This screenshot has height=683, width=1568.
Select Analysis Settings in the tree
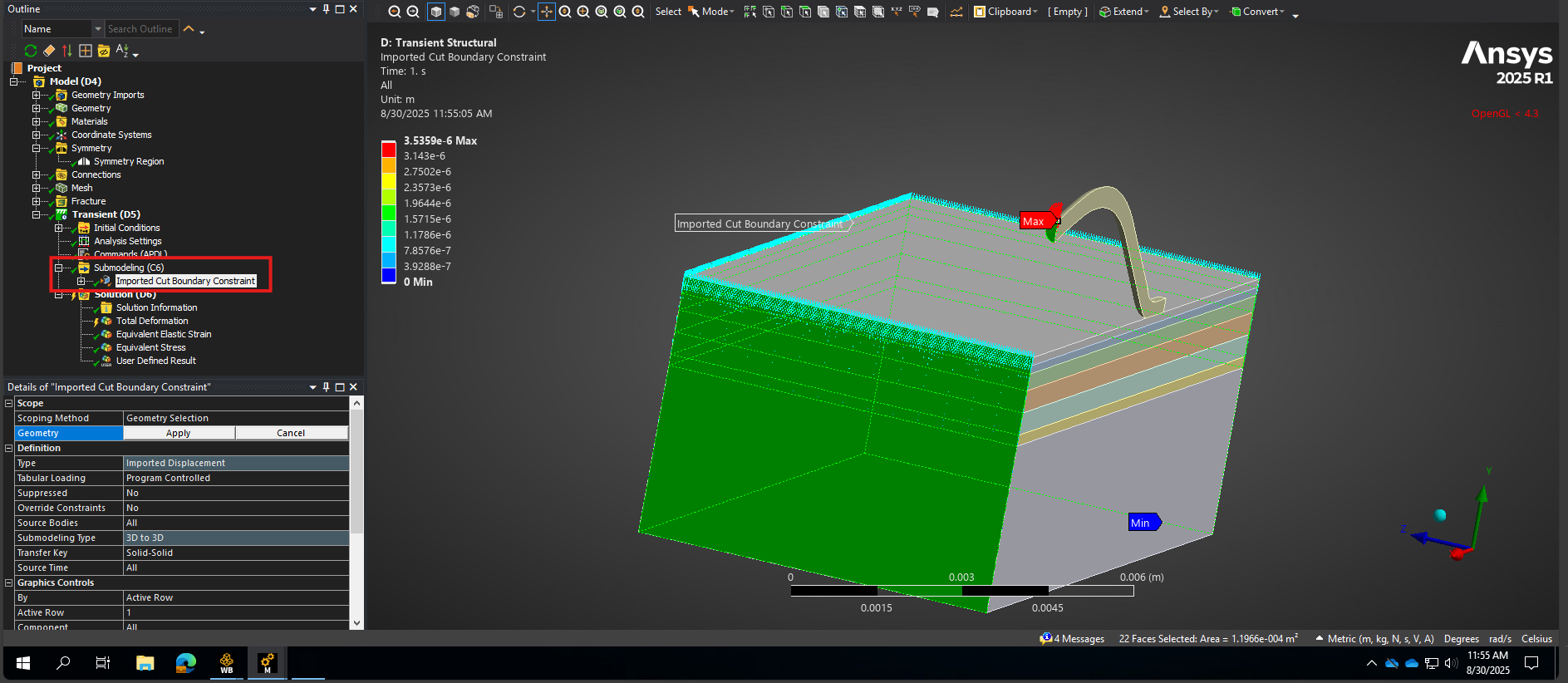coord(128,241)
